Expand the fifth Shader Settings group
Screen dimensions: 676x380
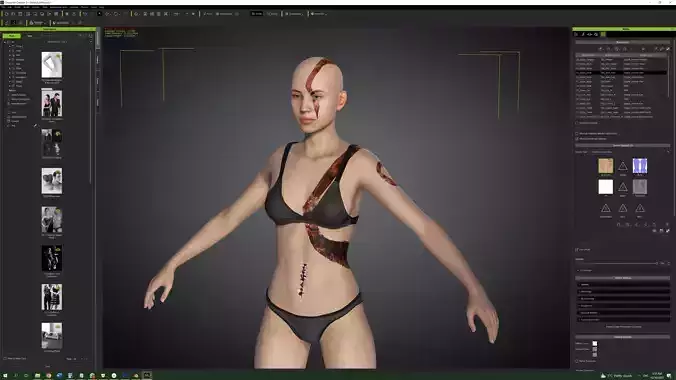coord(623,312)
